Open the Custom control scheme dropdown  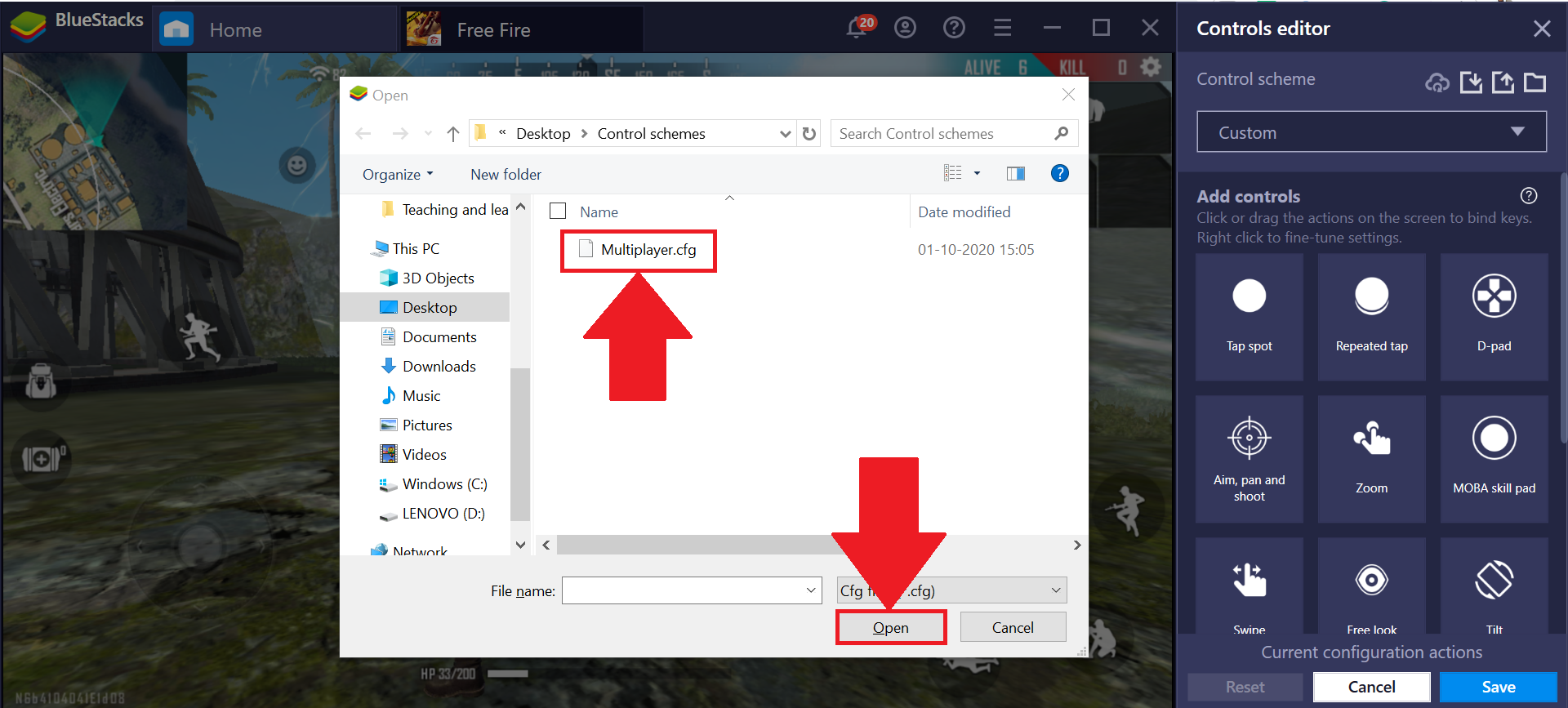[x=1371, y=132]
